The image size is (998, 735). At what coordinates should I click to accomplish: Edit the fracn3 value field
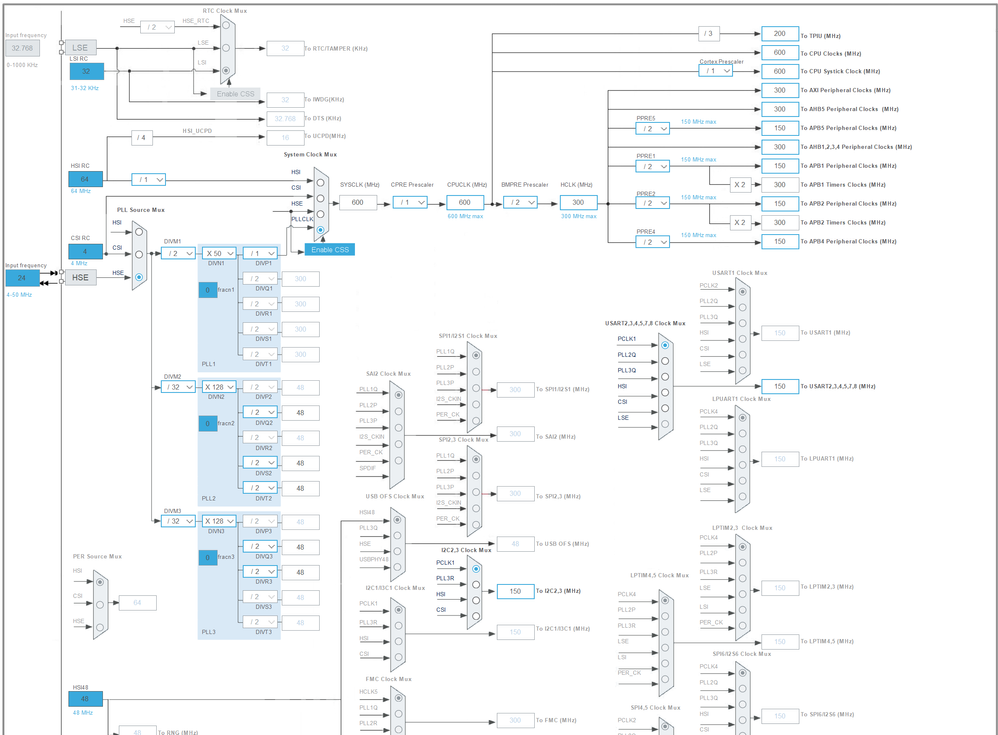[x=207, y=557]
